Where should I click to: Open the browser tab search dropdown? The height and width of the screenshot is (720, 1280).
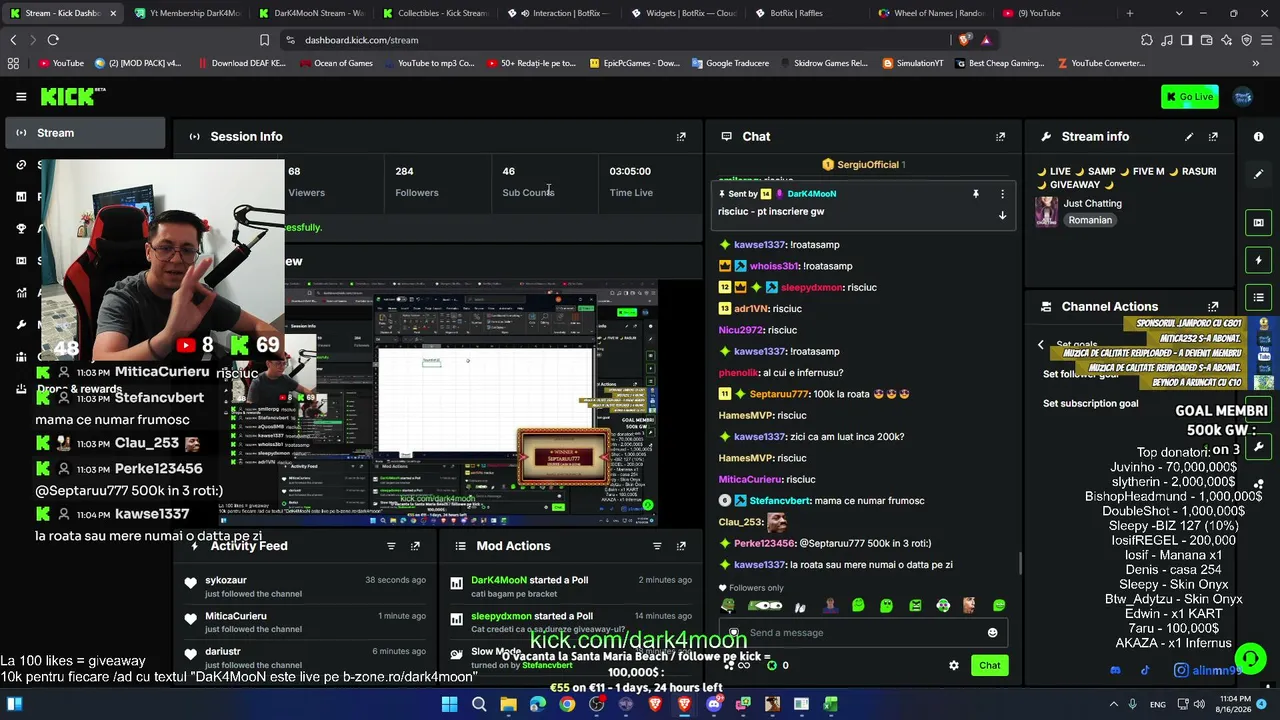click(1179, 13)
